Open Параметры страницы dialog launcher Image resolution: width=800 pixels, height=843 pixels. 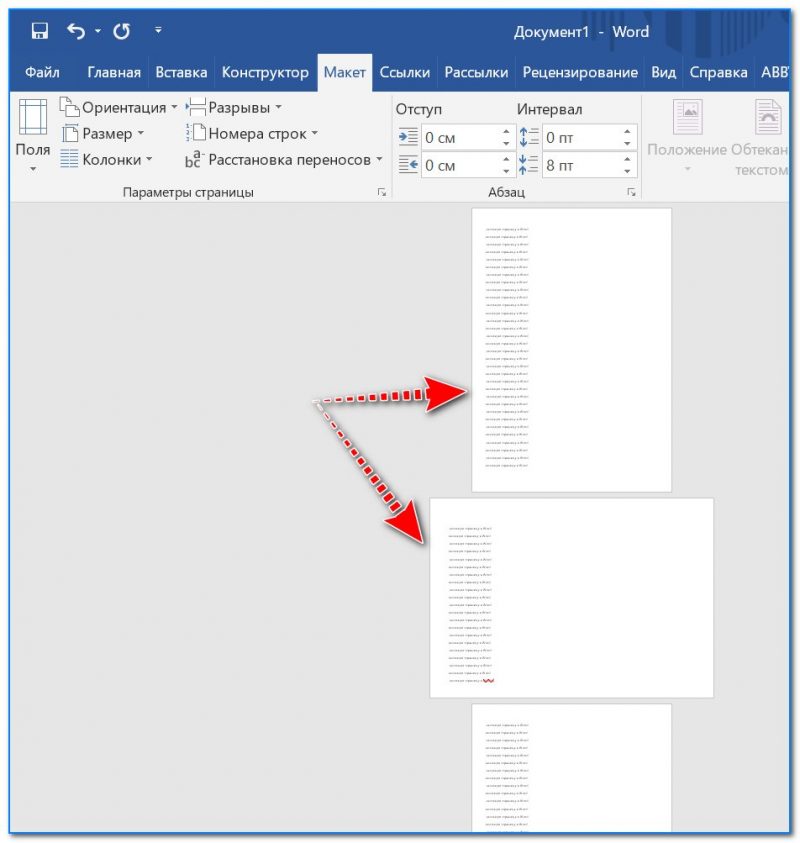(x=382, y=192)
